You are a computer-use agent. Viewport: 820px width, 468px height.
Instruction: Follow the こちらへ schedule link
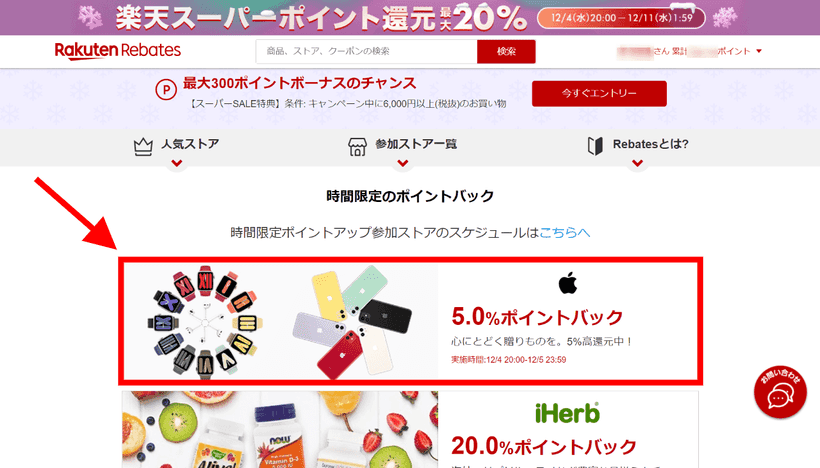564,233
